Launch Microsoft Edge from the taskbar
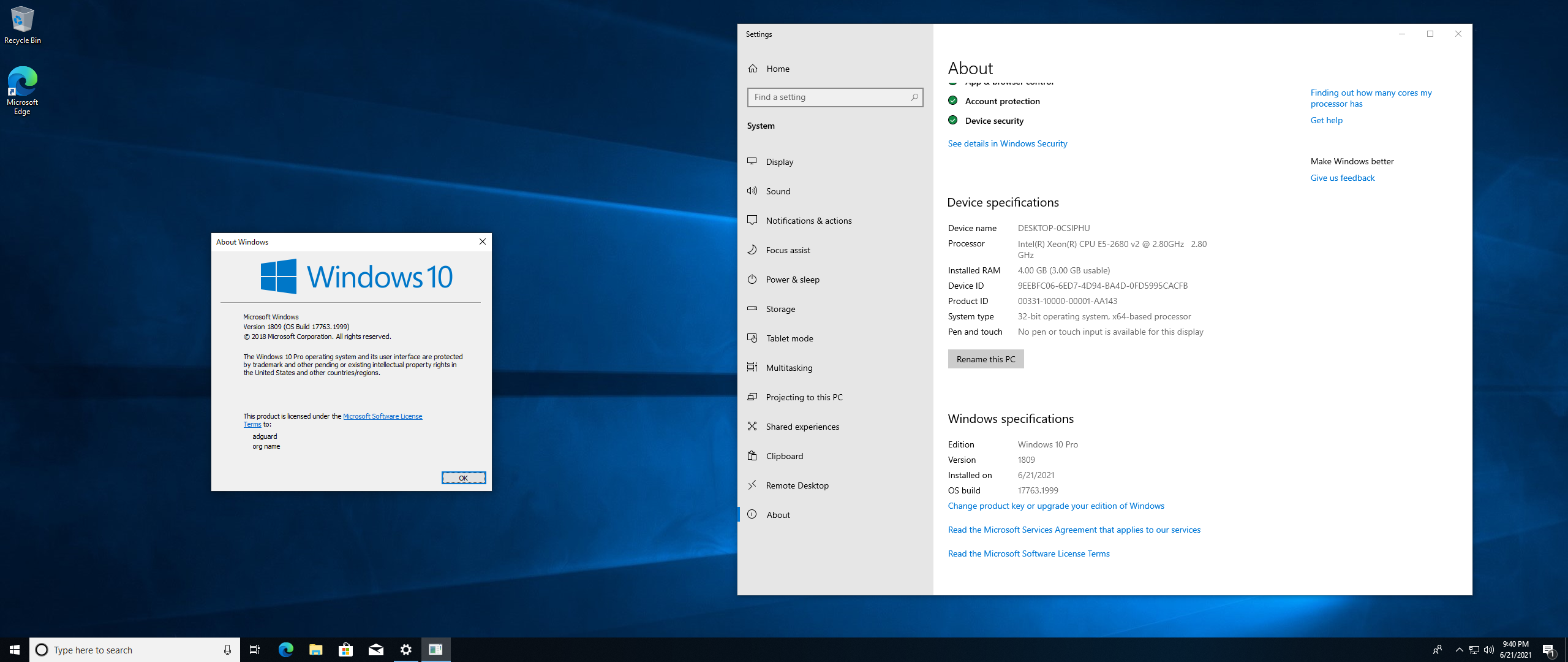The width and height of the screenshot is (1568, 662). [285, 650]
